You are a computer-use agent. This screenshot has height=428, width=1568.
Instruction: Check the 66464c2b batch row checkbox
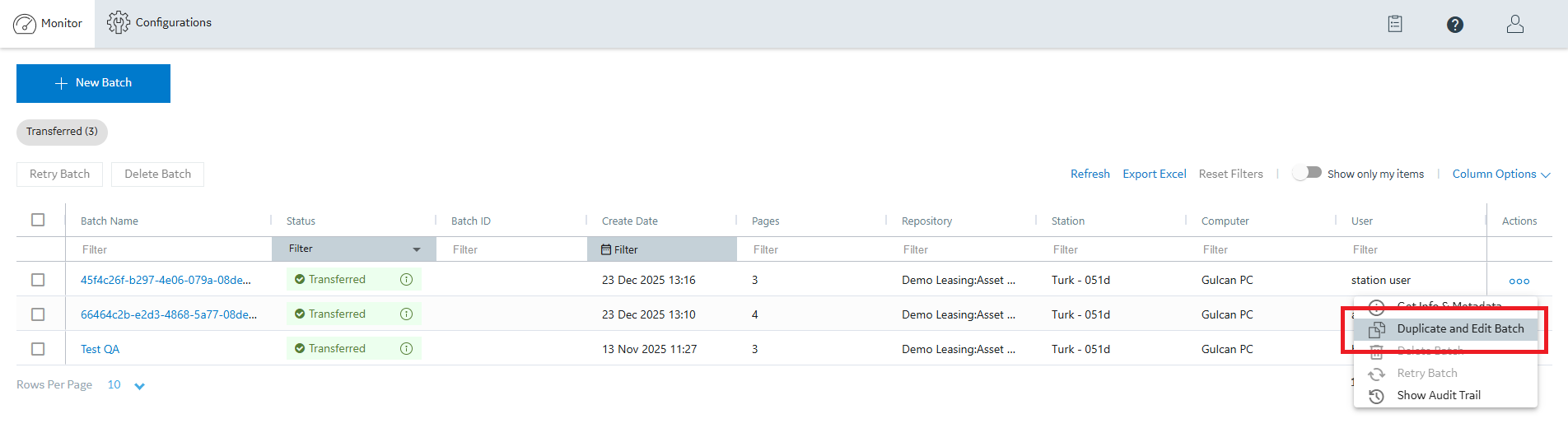[x=38, y=314]
